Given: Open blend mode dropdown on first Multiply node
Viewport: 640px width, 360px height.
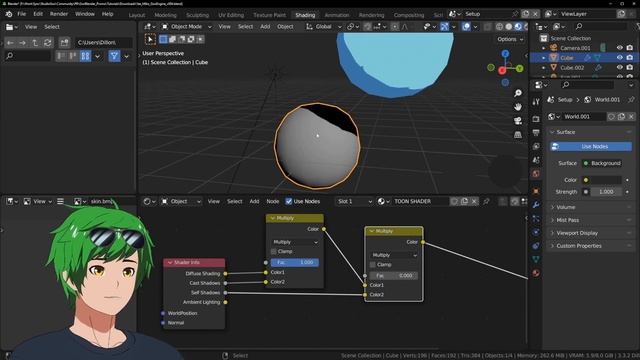Looking at the screenshot, I should (x=295, y=242).
